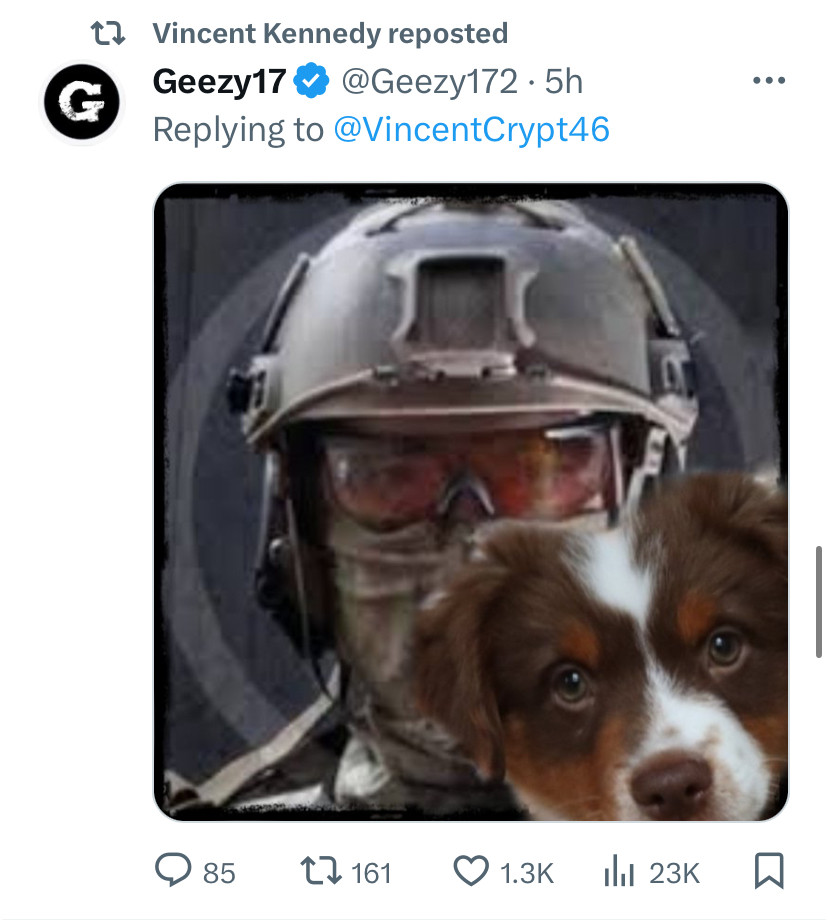Screen dimensions: 828x920
Task: Open the three-dot more options menu
Action: pos(768,81)
